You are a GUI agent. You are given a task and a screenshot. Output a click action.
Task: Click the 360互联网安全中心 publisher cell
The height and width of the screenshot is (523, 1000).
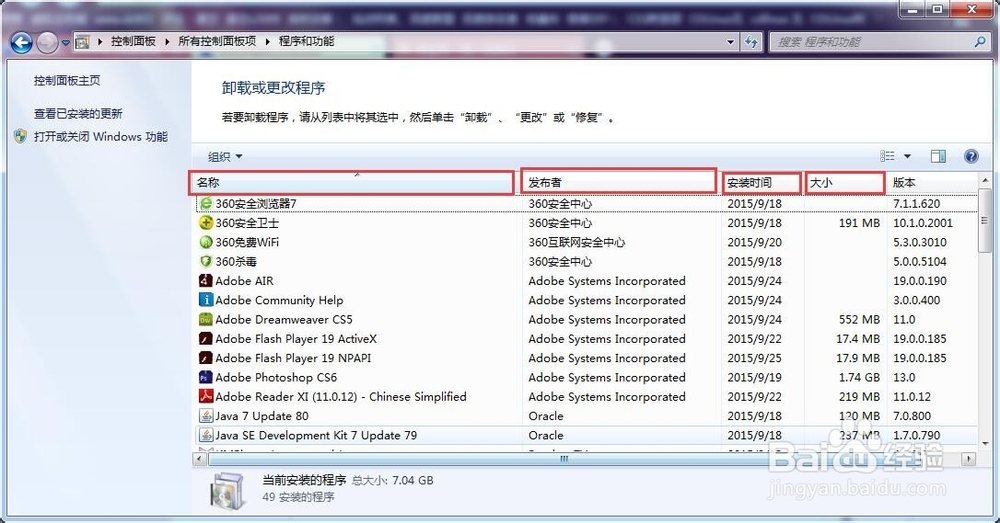pos(577,242)
